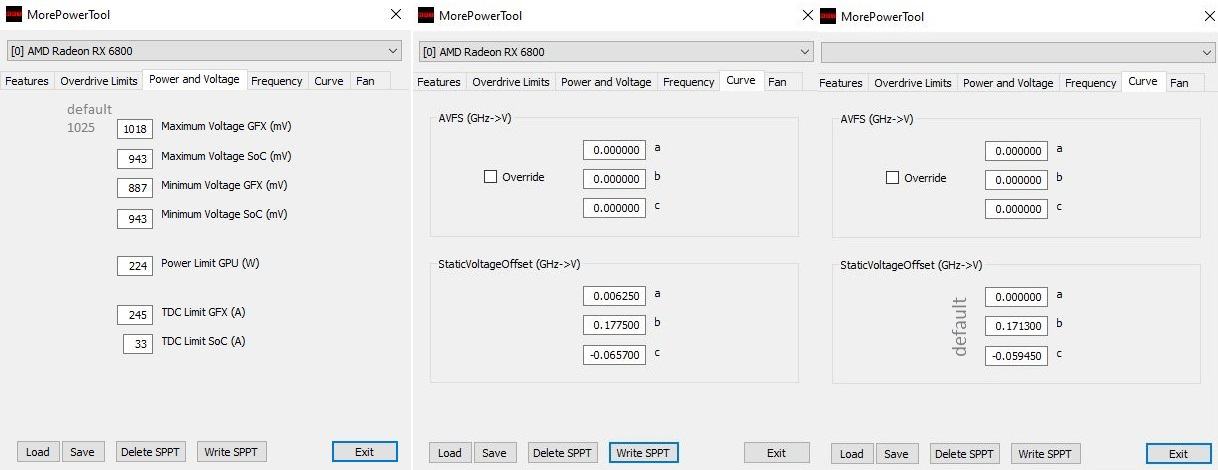Open empty GPU dropdown in right window
Viewport: 1218px width, 470px height.
coord(1018,52)
